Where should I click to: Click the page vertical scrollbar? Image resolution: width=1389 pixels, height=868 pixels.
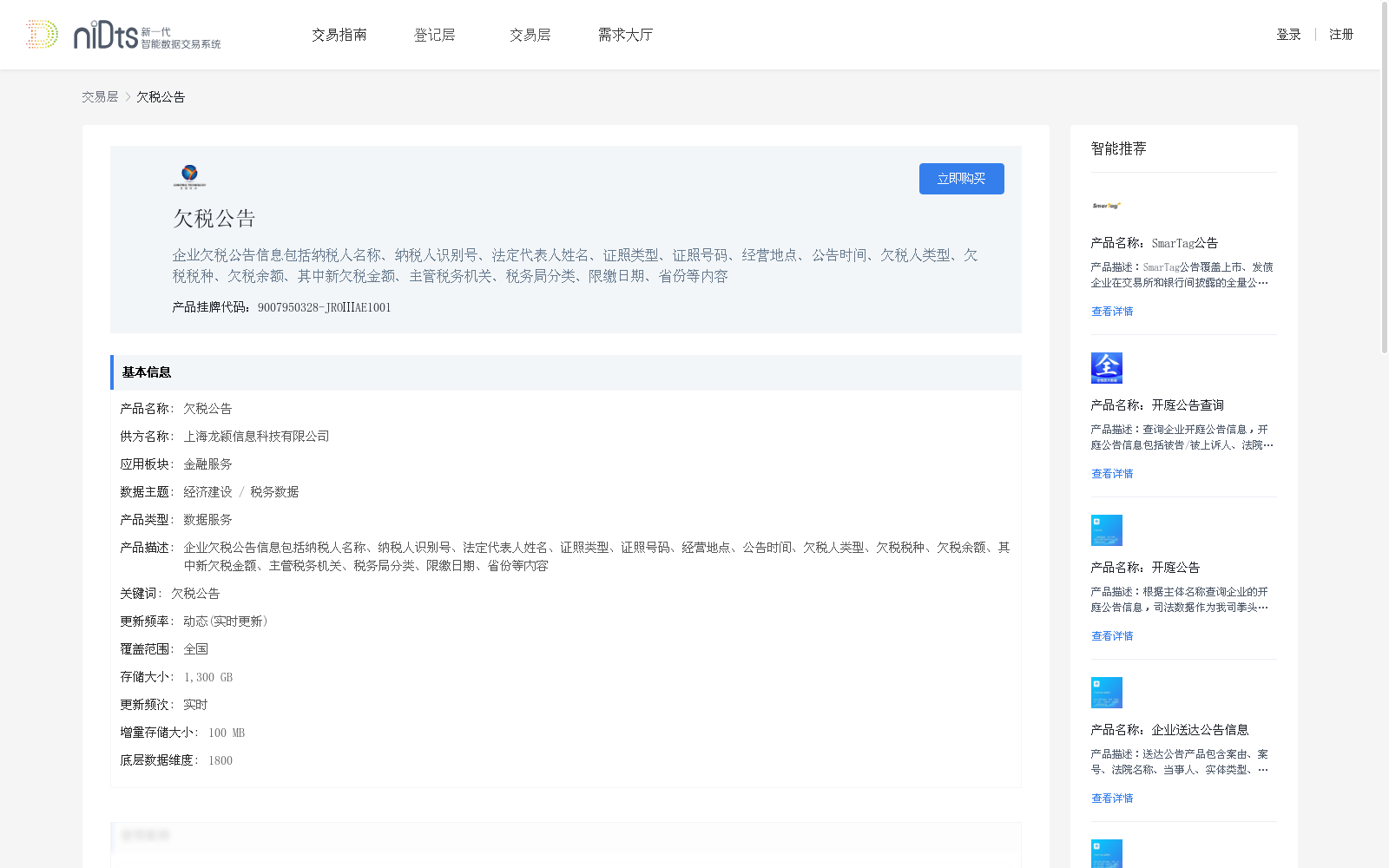click(1384, 178)
